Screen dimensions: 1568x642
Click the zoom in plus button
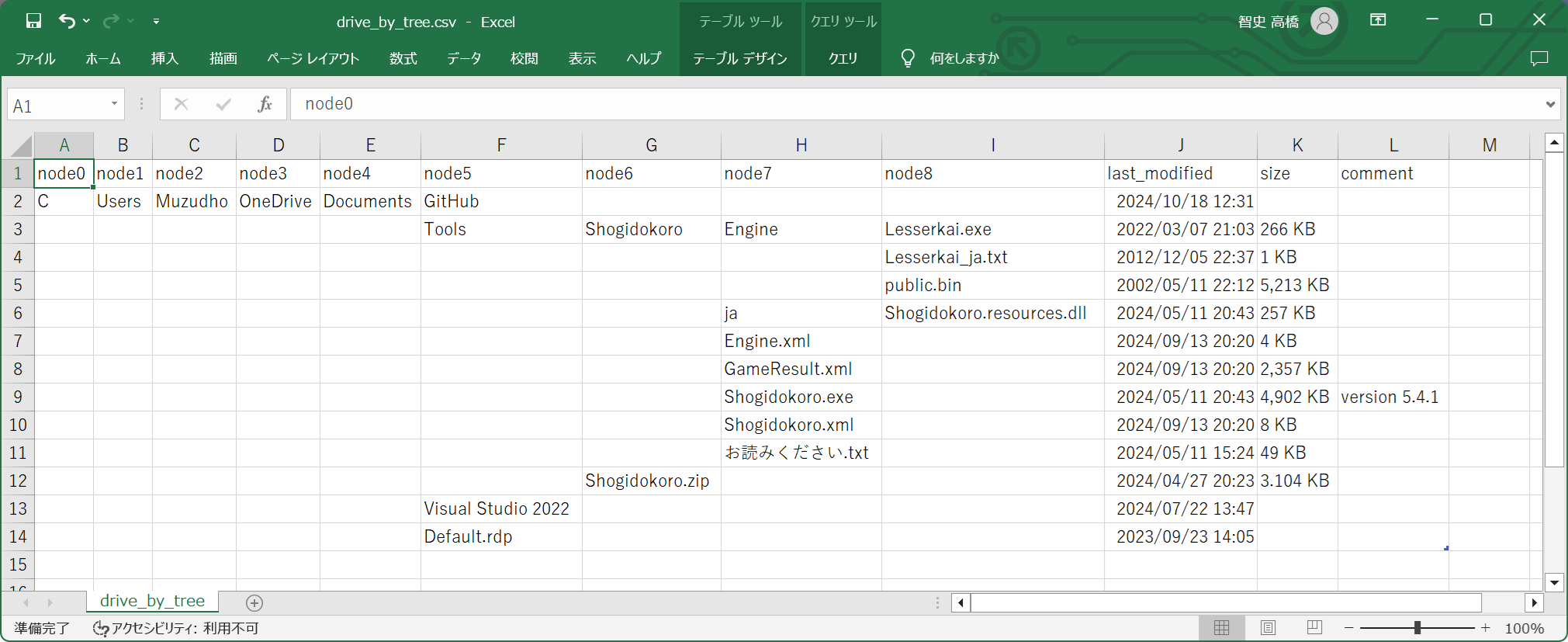[x=1485, y=627]
